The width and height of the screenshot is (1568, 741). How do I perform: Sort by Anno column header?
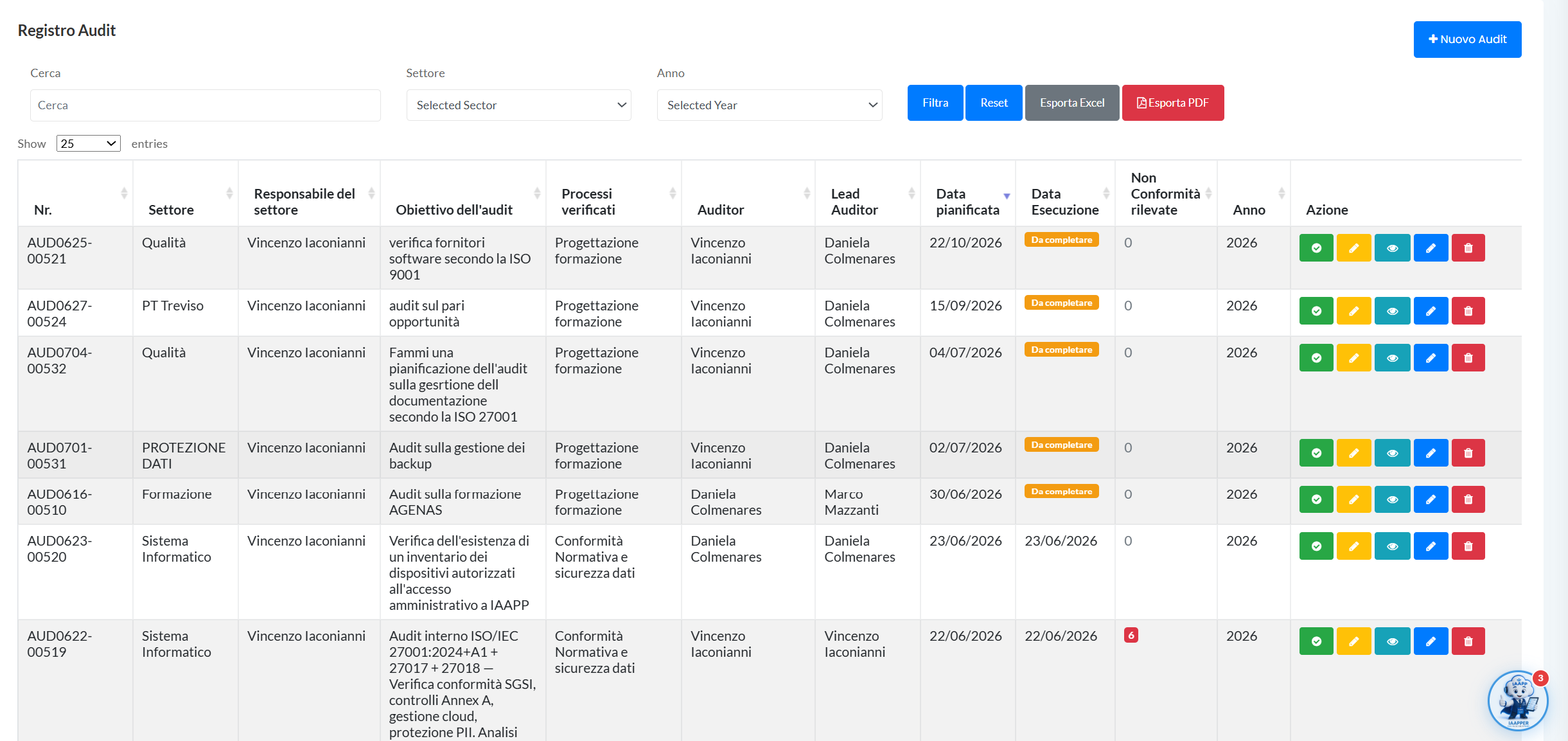click(1254, 193)
